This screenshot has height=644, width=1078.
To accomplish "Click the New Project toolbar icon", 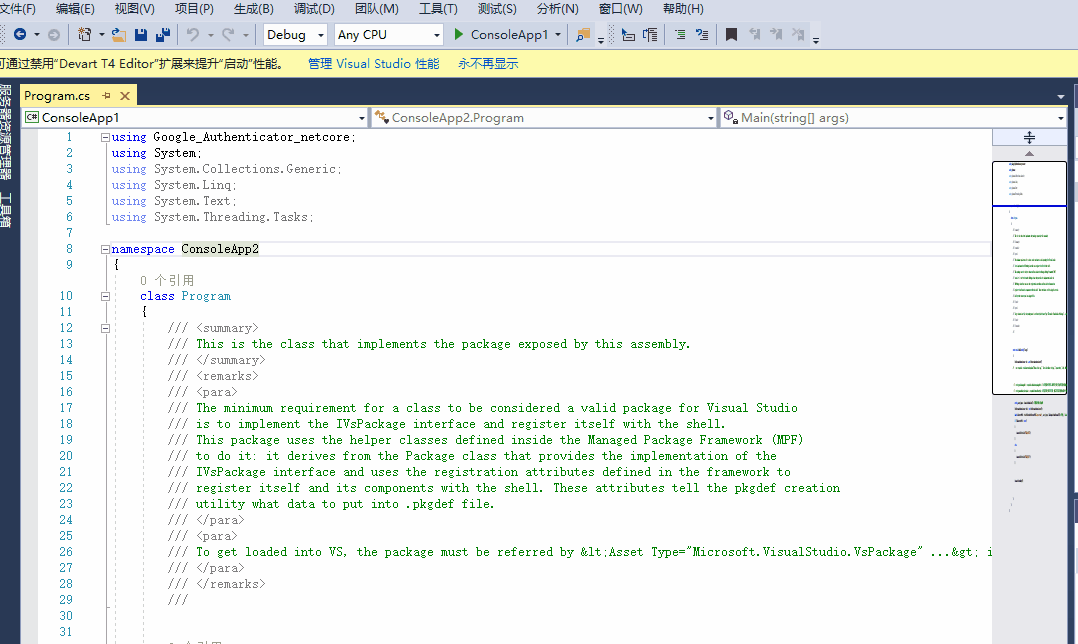I will click(x=85, y=34).
